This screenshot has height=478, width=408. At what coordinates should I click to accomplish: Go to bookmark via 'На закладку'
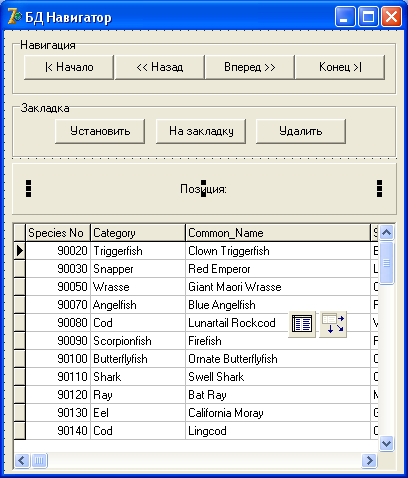[x=201, y=131]
